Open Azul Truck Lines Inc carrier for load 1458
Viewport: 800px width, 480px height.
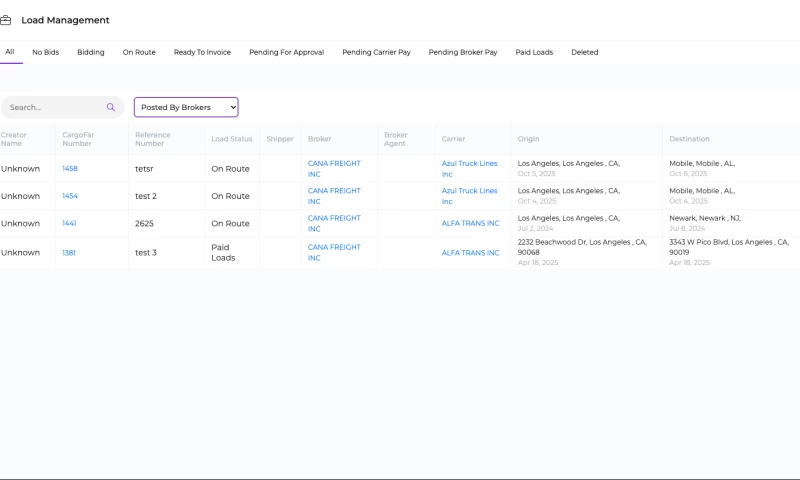469,169
